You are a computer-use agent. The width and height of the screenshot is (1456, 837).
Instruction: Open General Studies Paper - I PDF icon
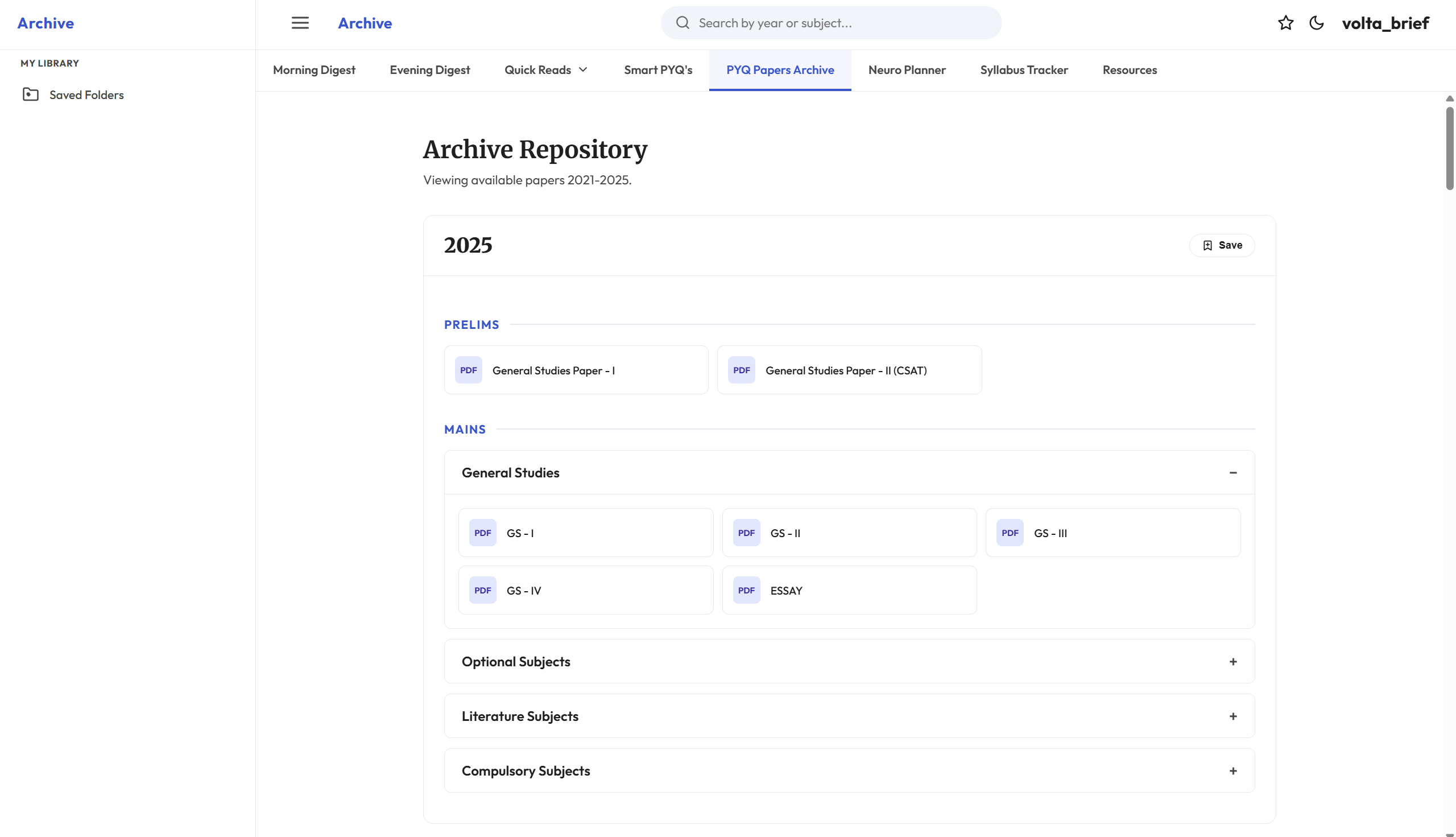coord(468,370)
